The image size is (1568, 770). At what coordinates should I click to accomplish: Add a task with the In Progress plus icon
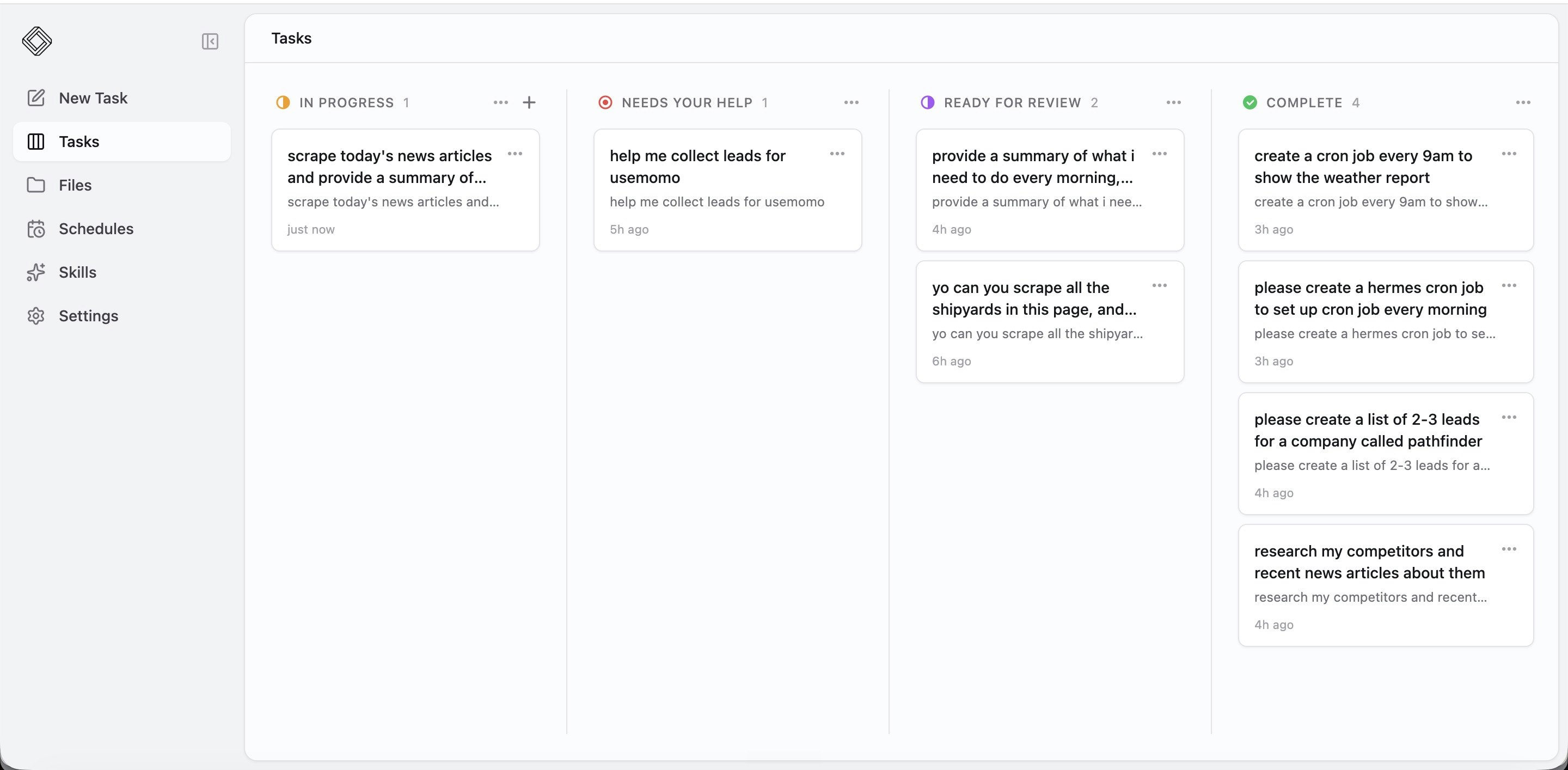pyautogui.click(x=529, y=102)
